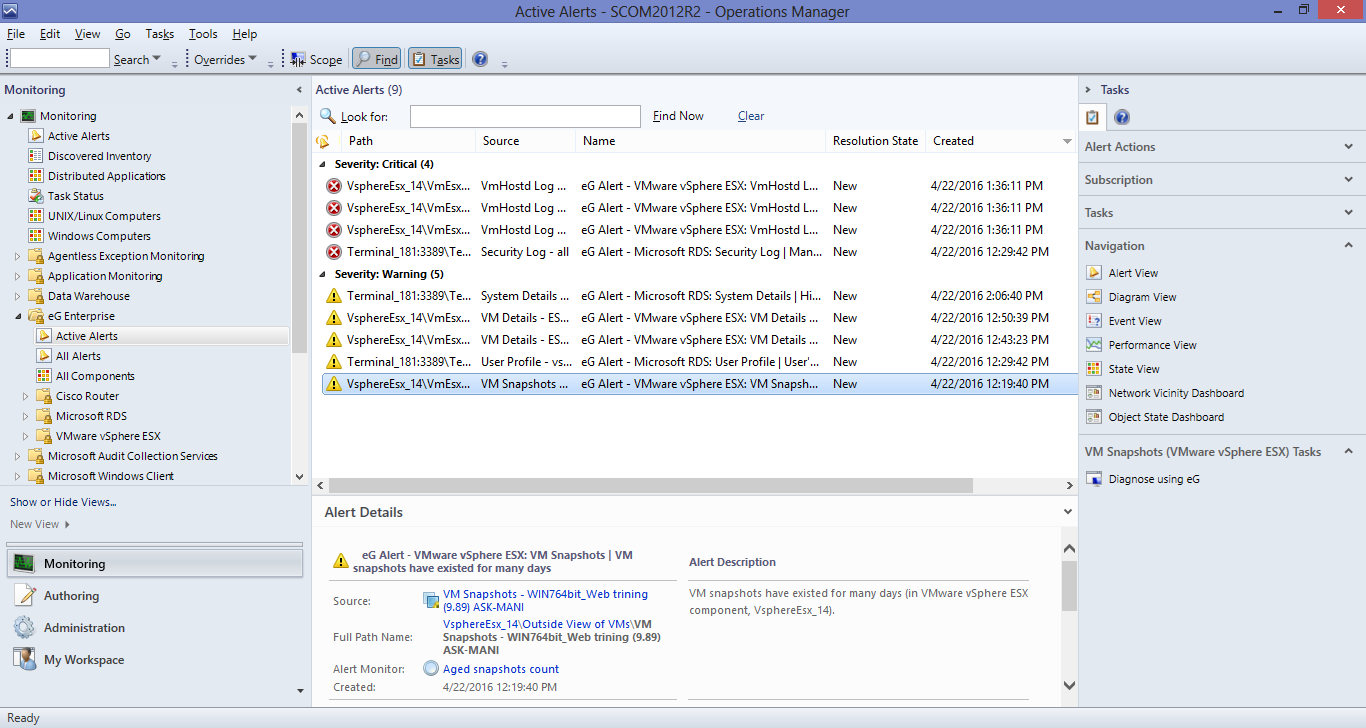Open Network Vicinity Dashboard icon
This screenshot has height=728, width=1366.
click(1093, 393)
